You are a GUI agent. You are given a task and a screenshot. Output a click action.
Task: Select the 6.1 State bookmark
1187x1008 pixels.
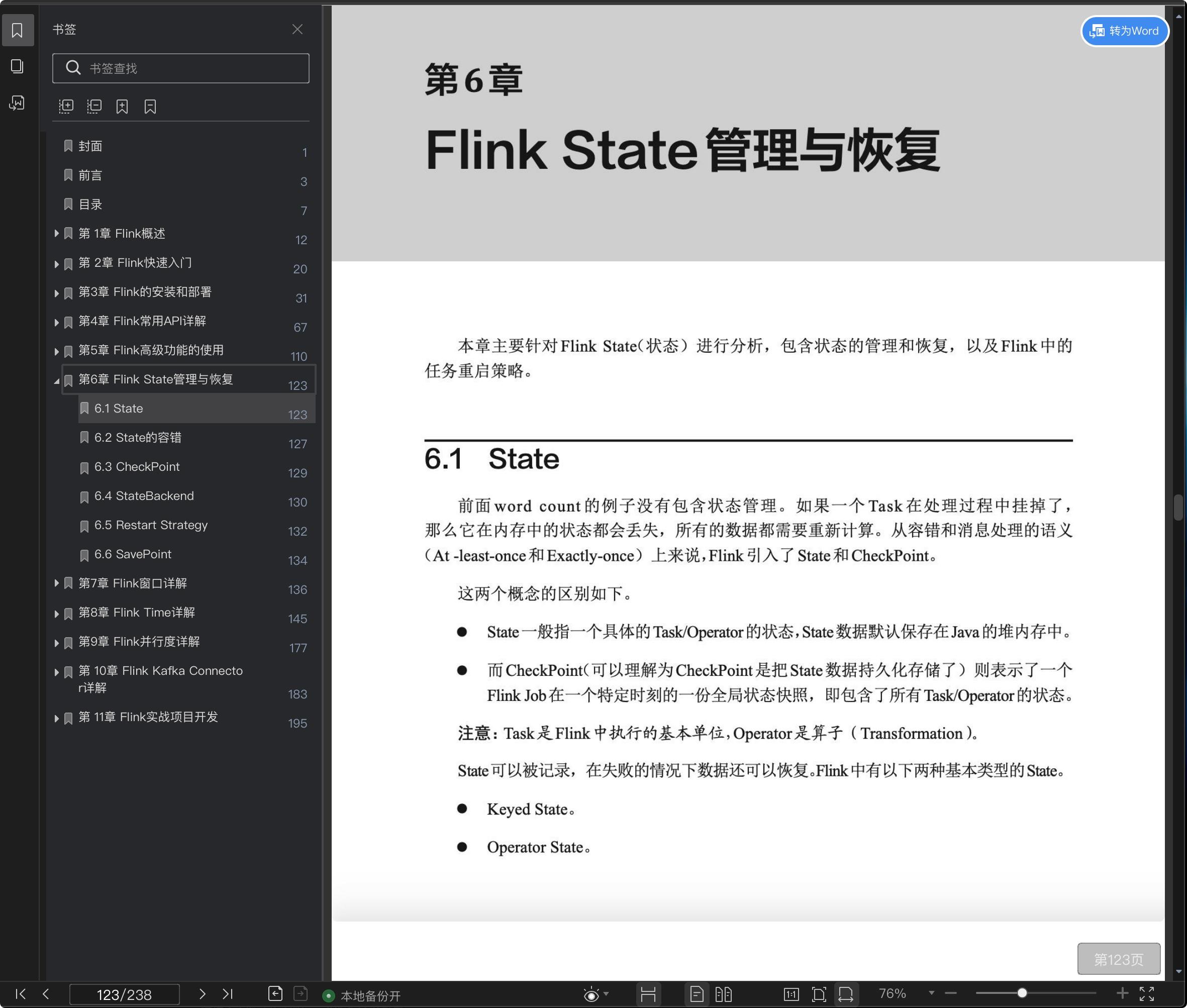click(x=196, y=409)
